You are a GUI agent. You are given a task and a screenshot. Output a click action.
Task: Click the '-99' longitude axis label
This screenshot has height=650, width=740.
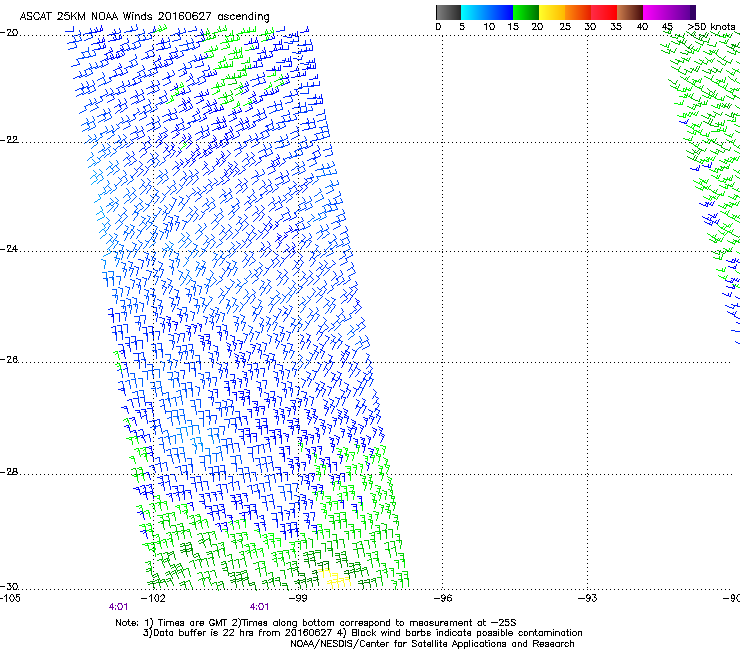coord(298,598)
